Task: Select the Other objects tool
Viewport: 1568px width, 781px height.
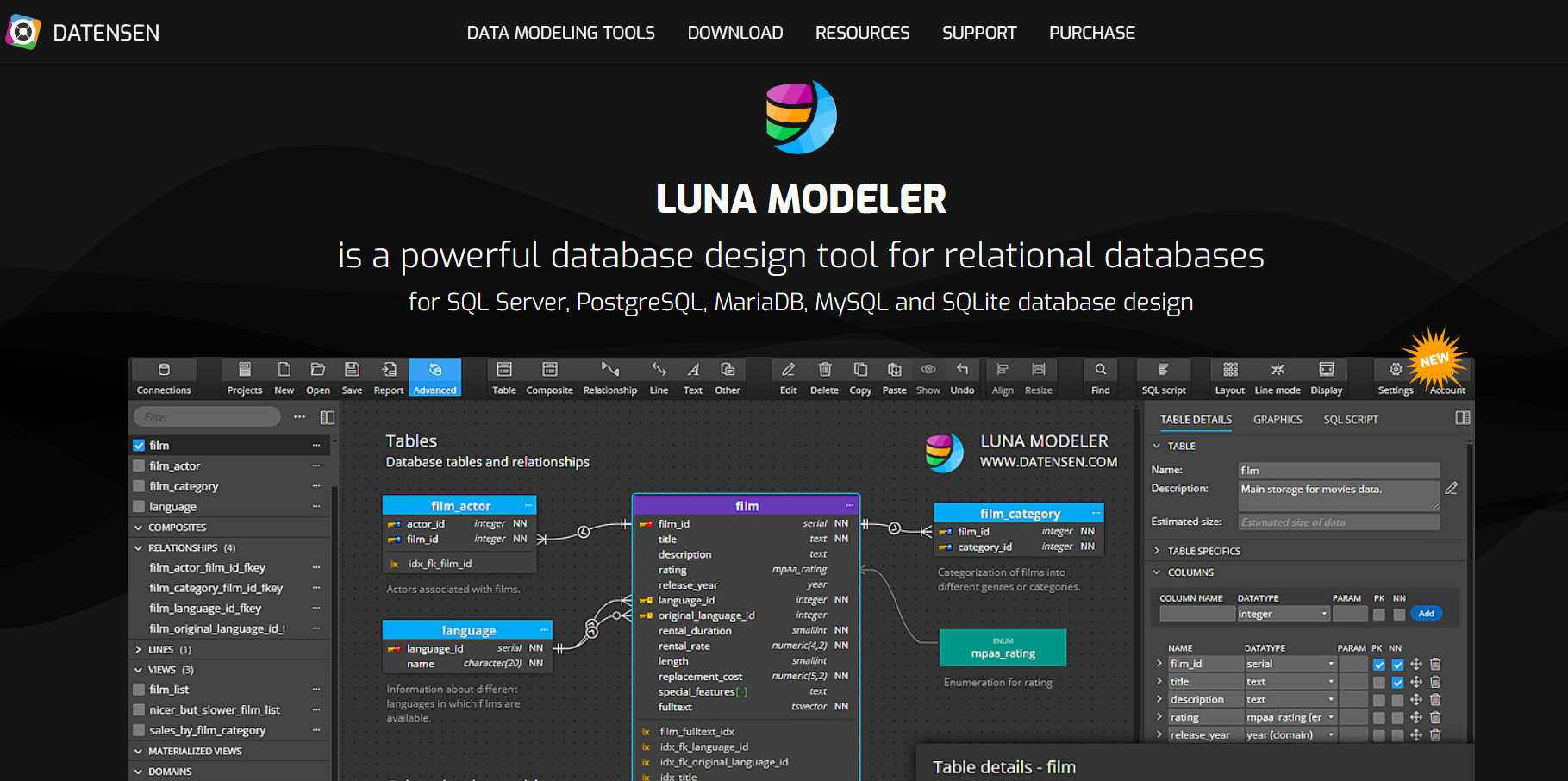Action: (728, 378)
